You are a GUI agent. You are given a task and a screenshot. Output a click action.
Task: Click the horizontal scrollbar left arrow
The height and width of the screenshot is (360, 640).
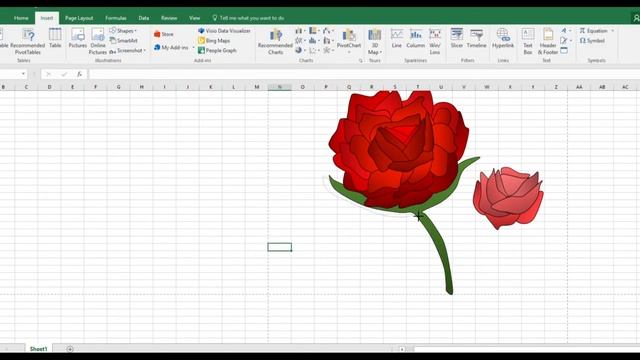[402, 349]
